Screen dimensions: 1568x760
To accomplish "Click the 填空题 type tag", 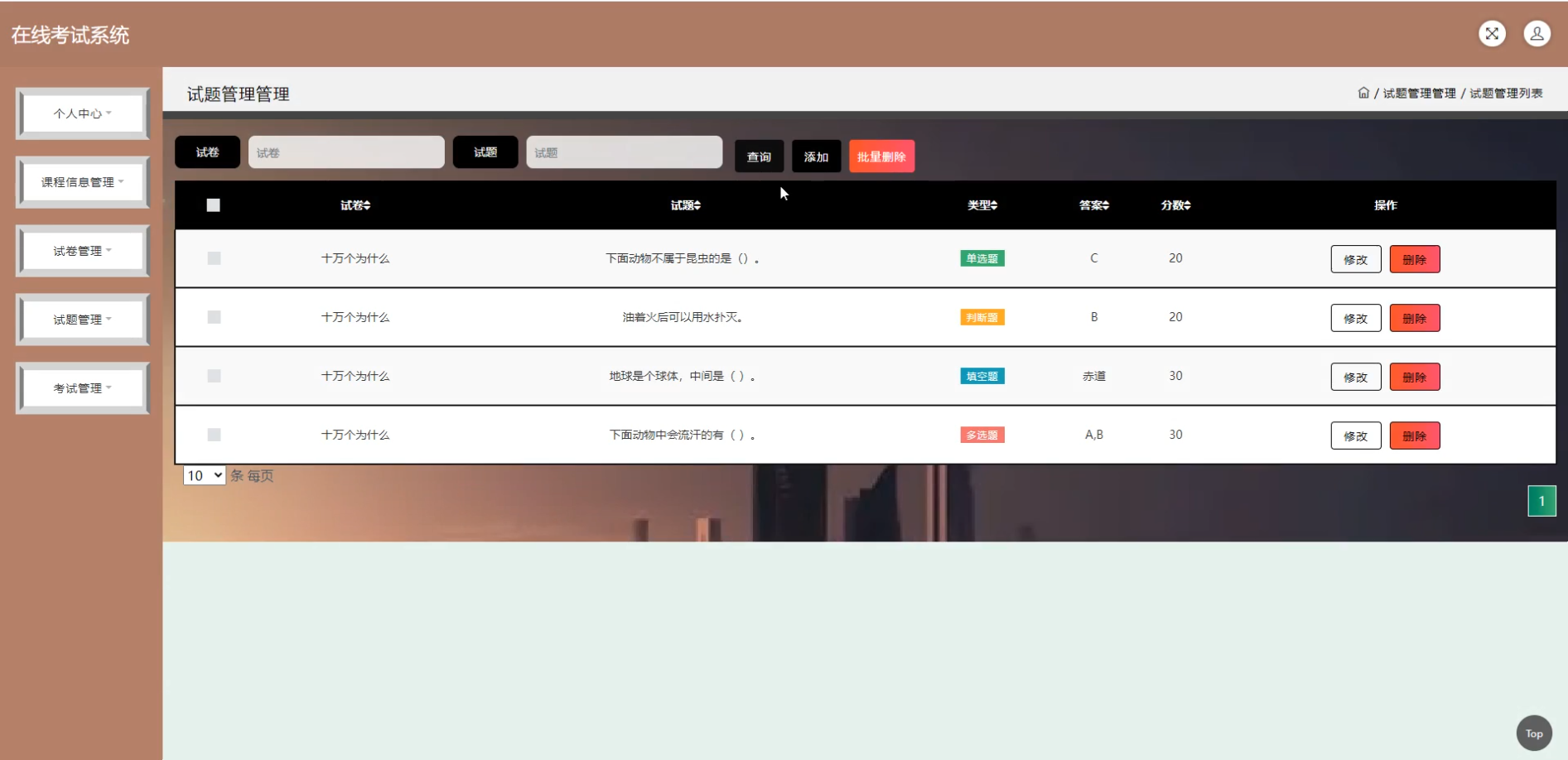I will (982, 376).
